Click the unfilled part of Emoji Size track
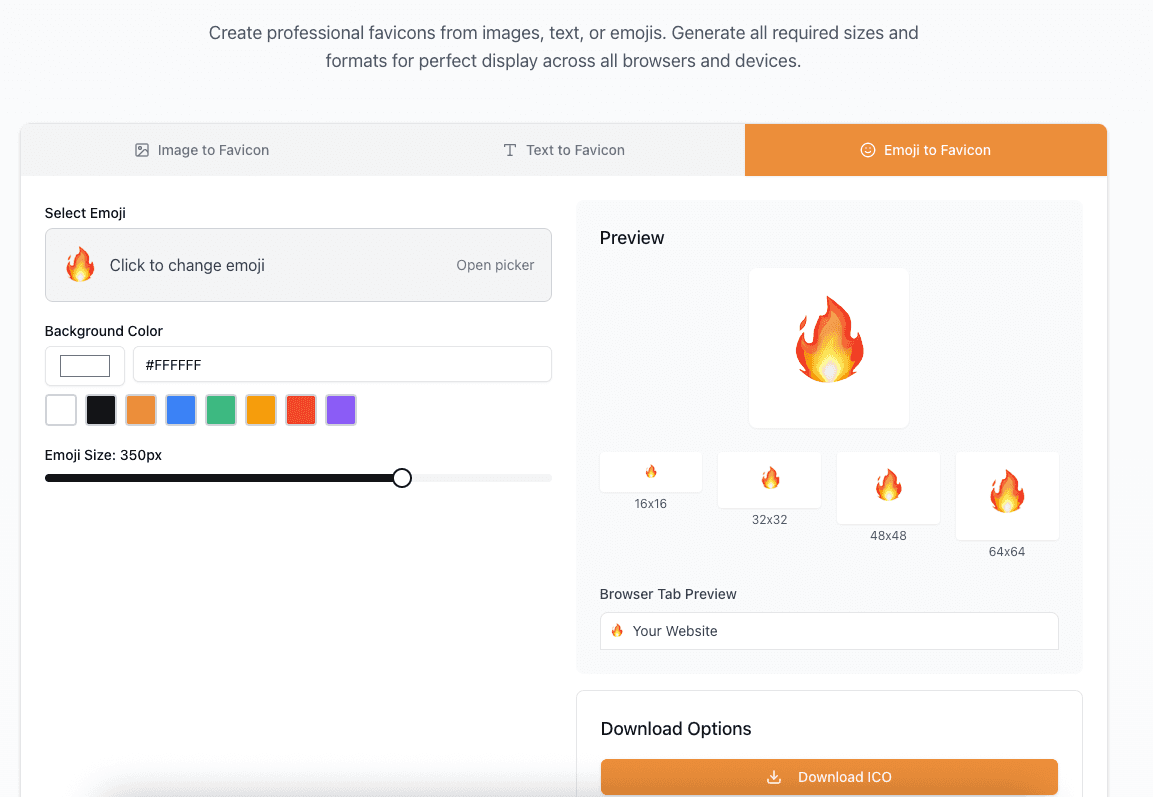Viewport: 1153px width, 797px height. (x=482, y=478)
